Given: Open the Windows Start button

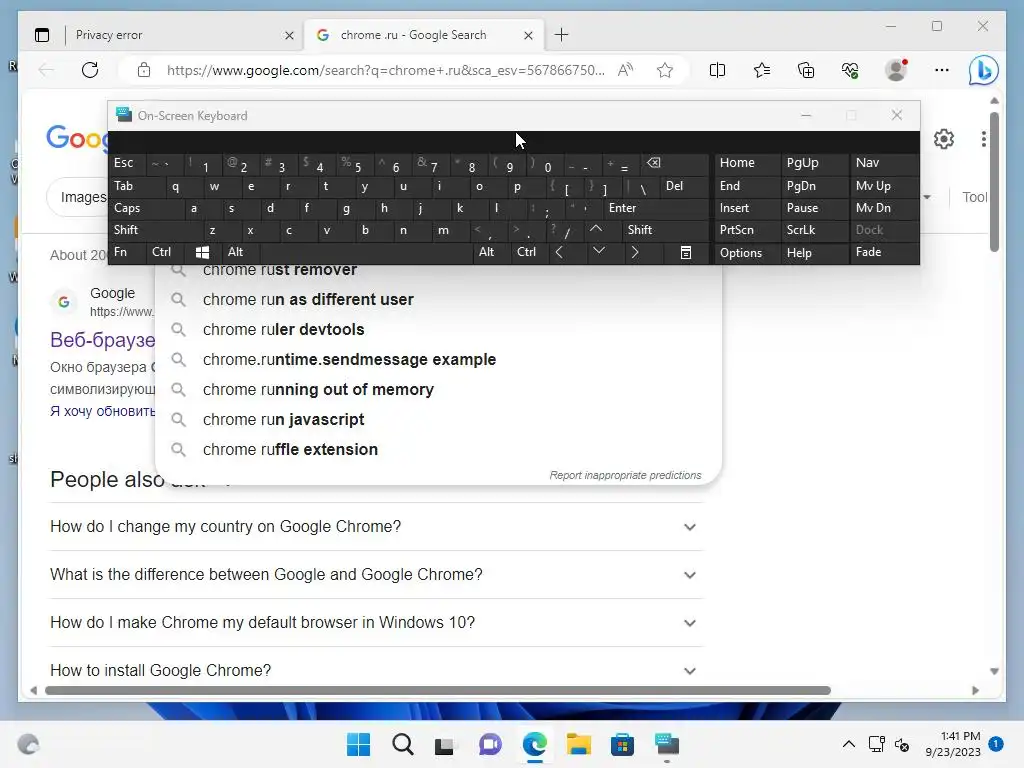Looking at the screenshot, I should pos(358,744).
